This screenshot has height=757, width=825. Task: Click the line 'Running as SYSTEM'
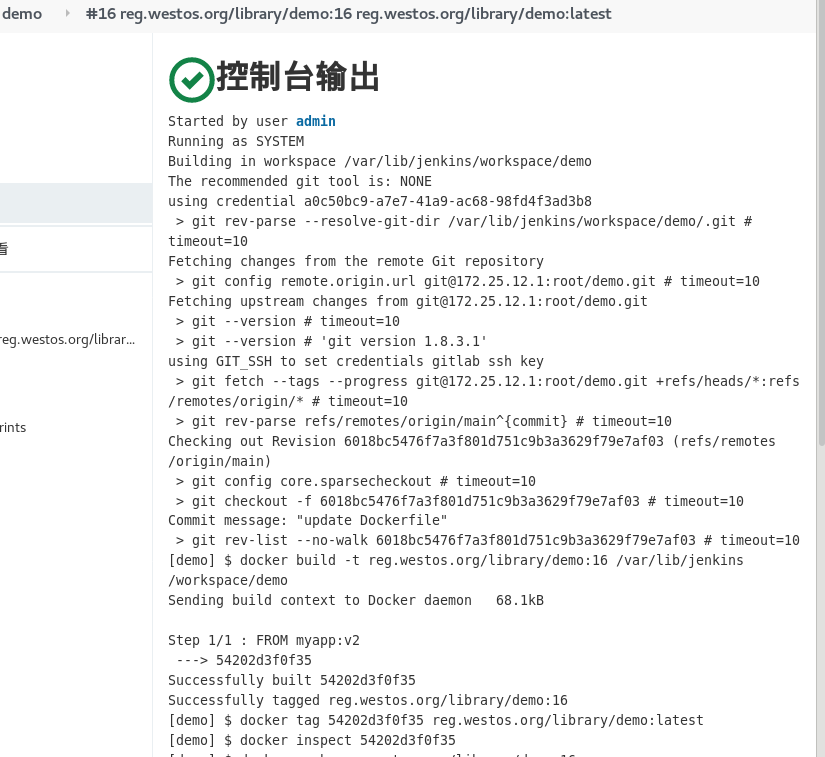pyautogui.click(x=236, y=142)
